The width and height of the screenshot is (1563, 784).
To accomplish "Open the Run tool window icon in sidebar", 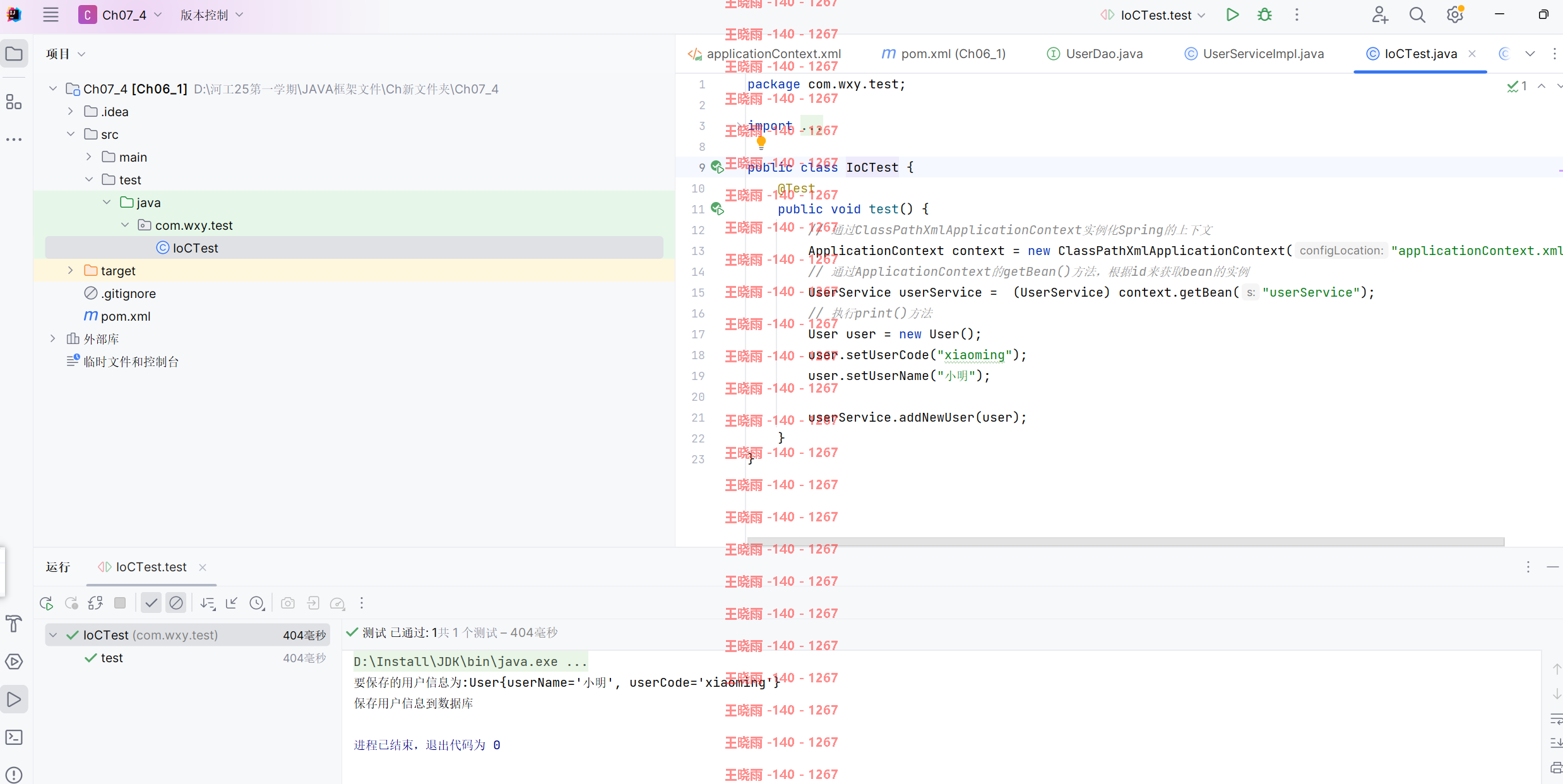I will 14,699.
